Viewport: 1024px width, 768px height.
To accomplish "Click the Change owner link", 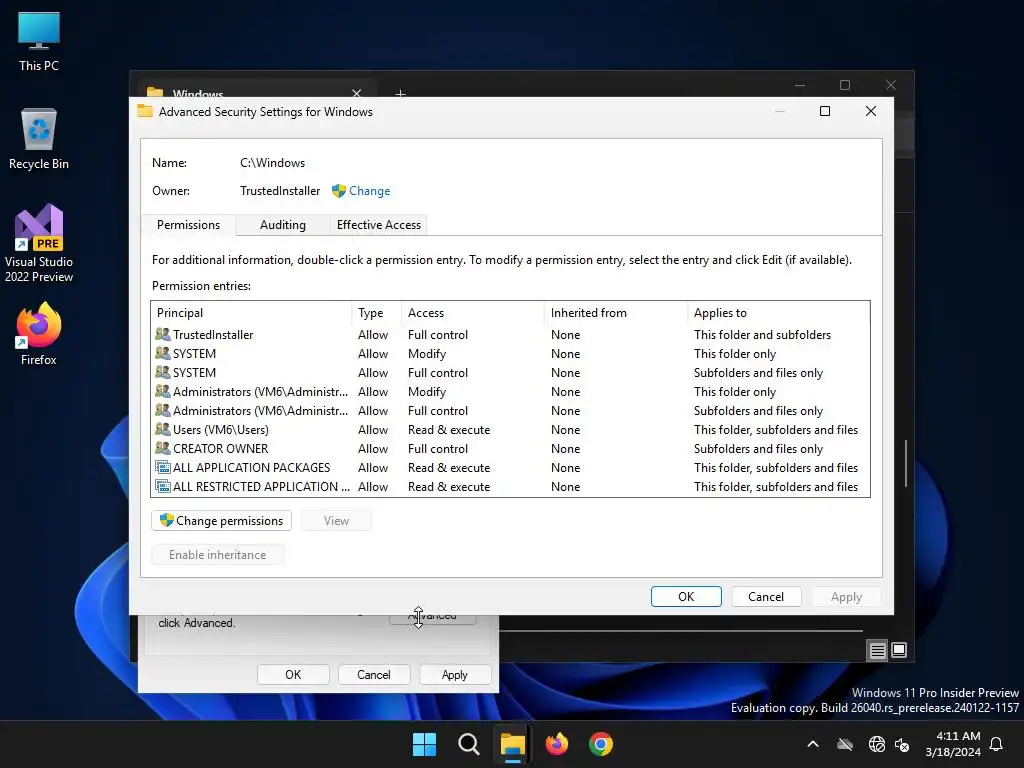I will [x=370, y=191].
